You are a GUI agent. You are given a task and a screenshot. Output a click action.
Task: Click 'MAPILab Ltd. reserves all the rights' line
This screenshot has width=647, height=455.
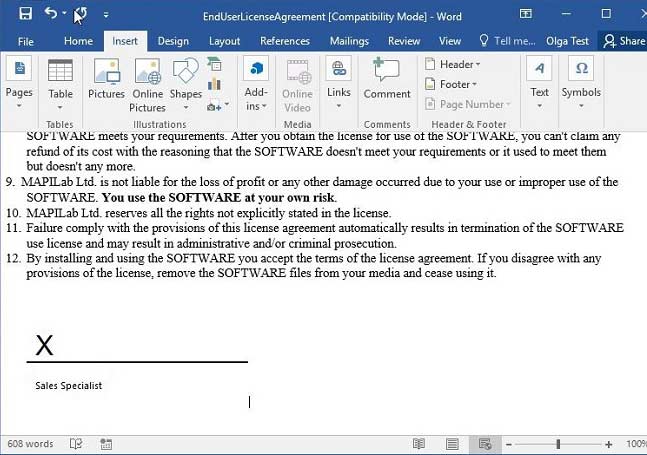[x=208, y=213]
